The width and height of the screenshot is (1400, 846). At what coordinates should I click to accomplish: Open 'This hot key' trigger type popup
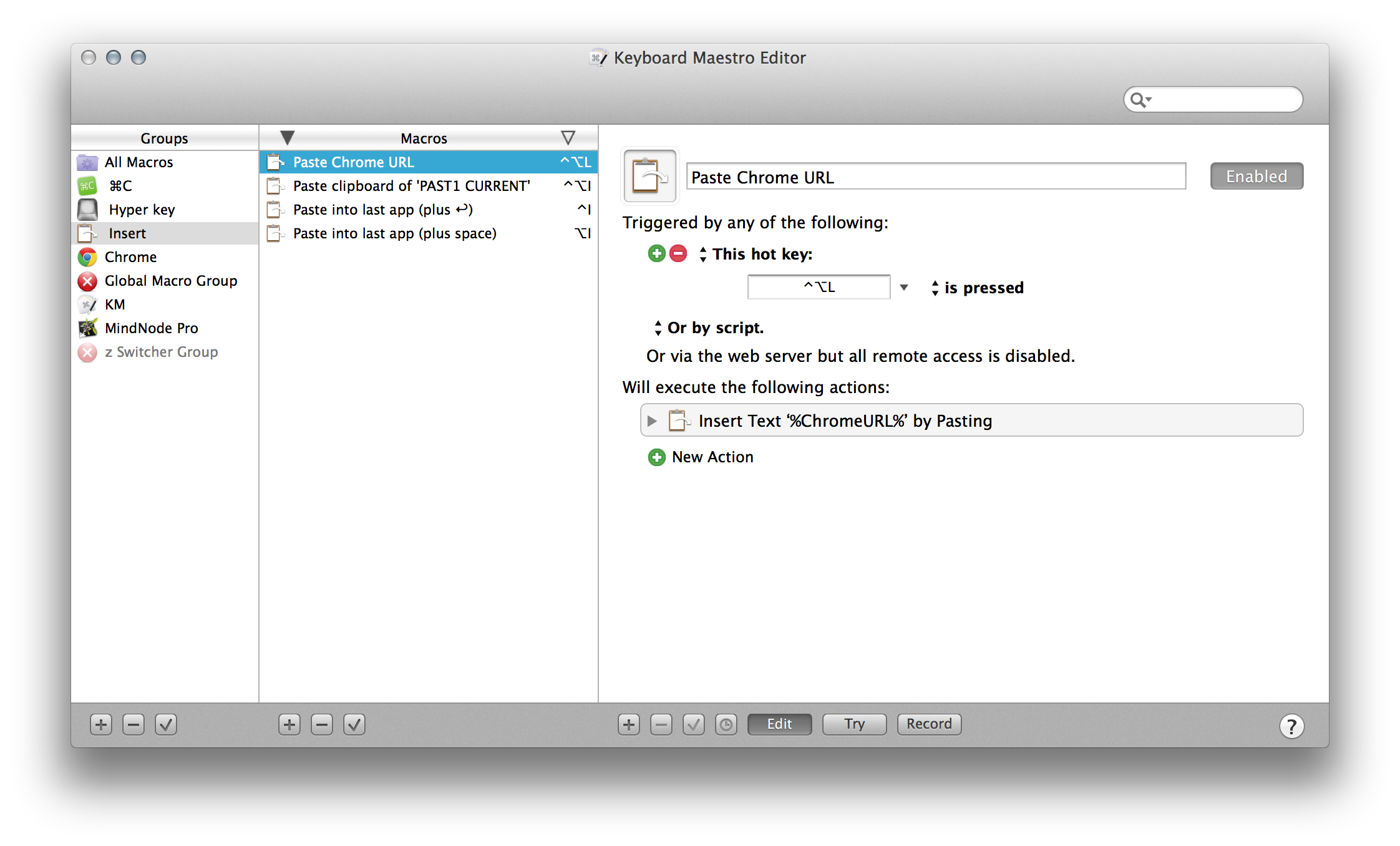click(756, 254)
